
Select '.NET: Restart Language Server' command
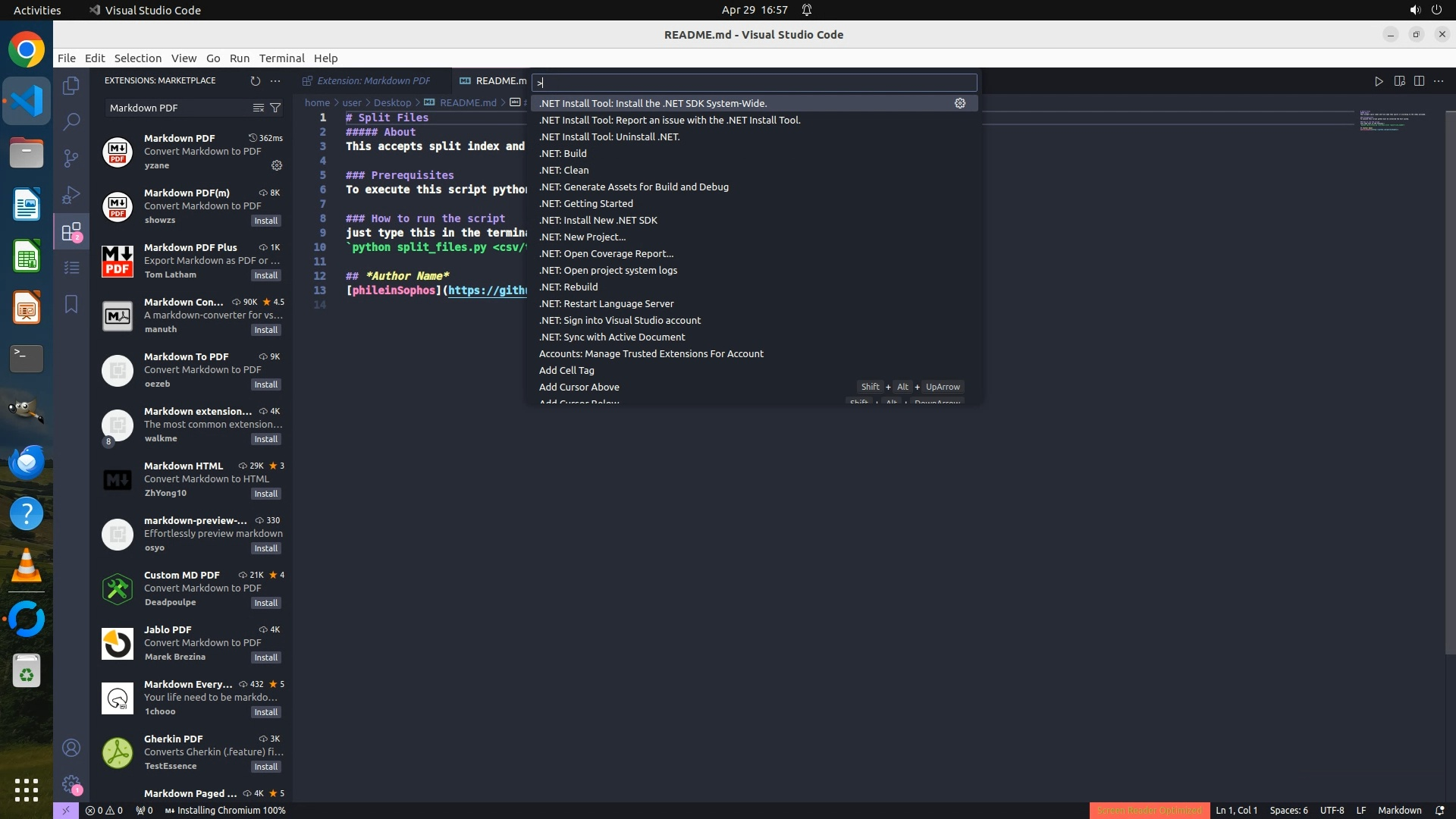pos(606,303)
